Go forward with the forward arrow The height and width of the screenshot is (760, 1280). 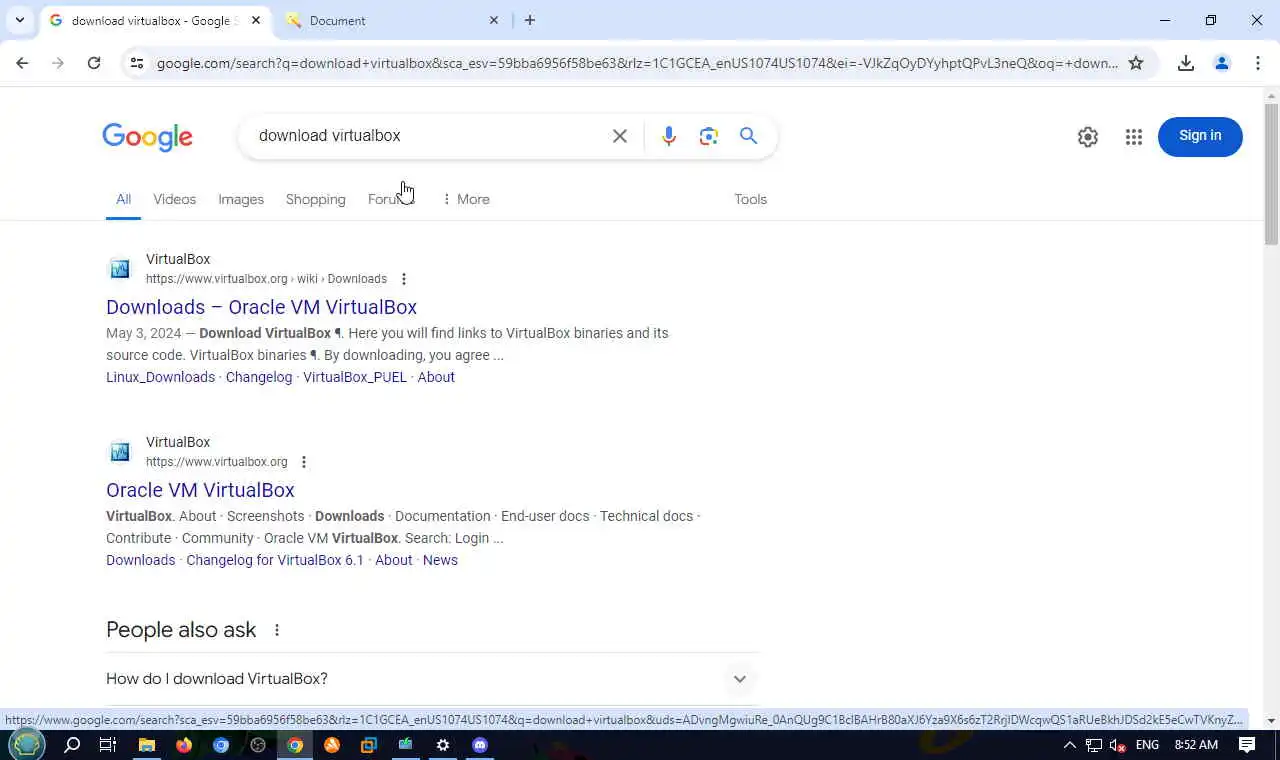[x=58, y=63]
